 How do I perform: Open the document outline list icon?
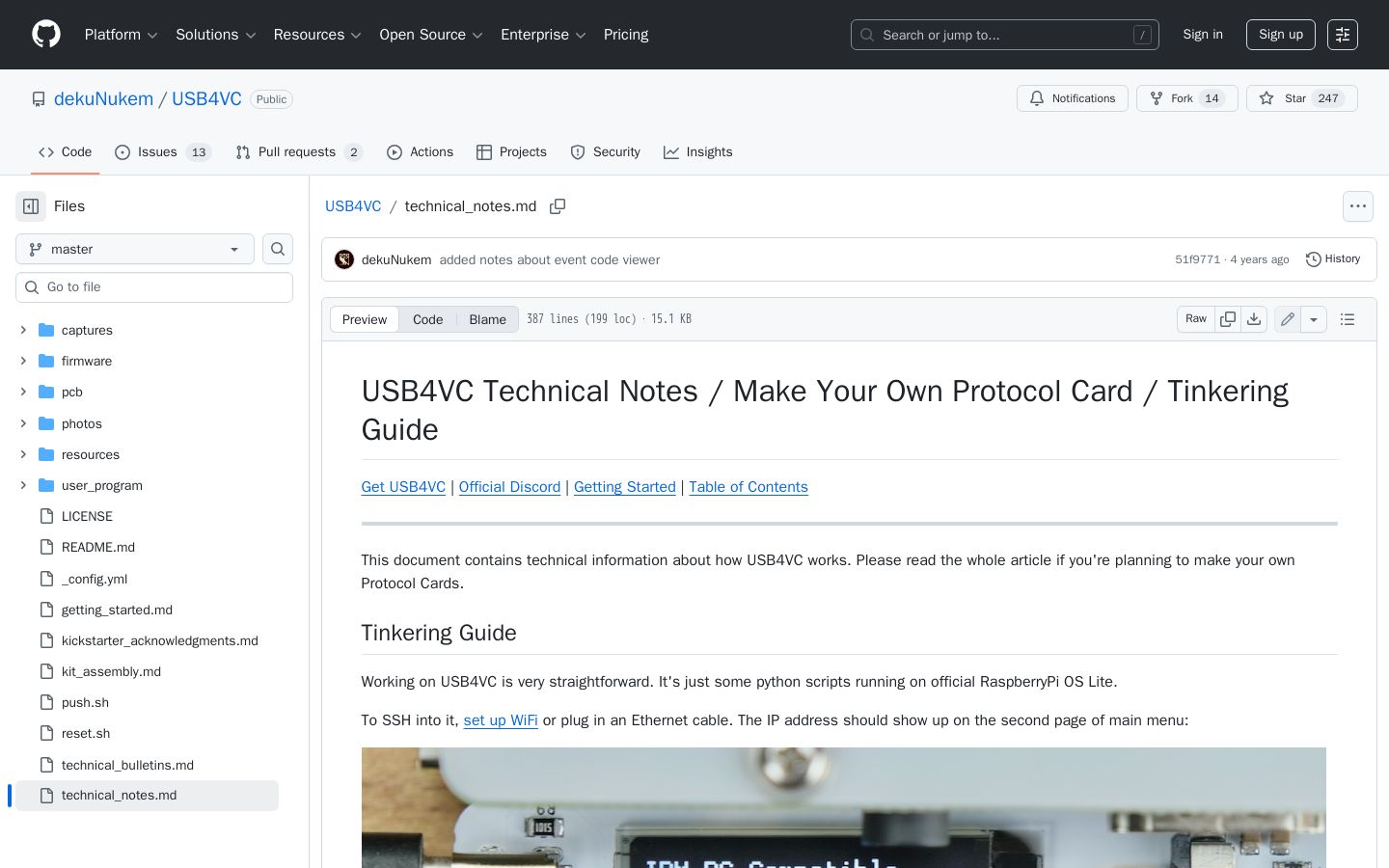click(1348, 319)
